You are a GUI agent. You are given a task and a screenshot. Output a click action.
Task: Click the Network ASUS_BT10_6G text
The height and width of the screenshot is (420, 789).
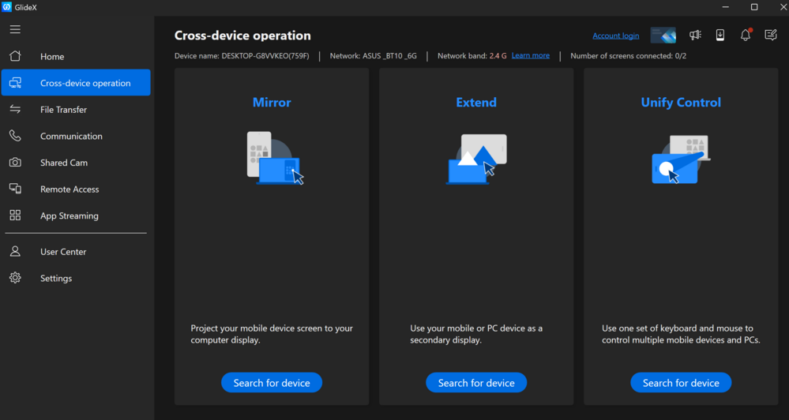(373, 56)
